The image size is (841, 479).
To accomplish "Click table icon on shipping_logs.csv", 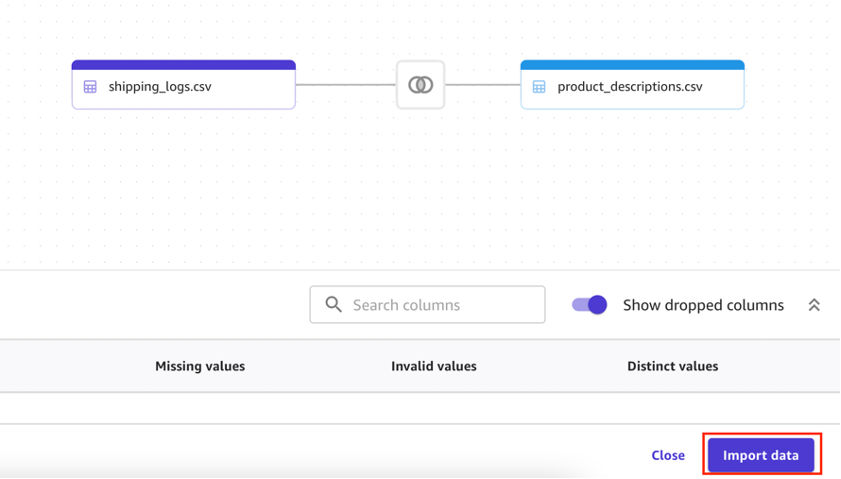I will click(x=90, y=87).
